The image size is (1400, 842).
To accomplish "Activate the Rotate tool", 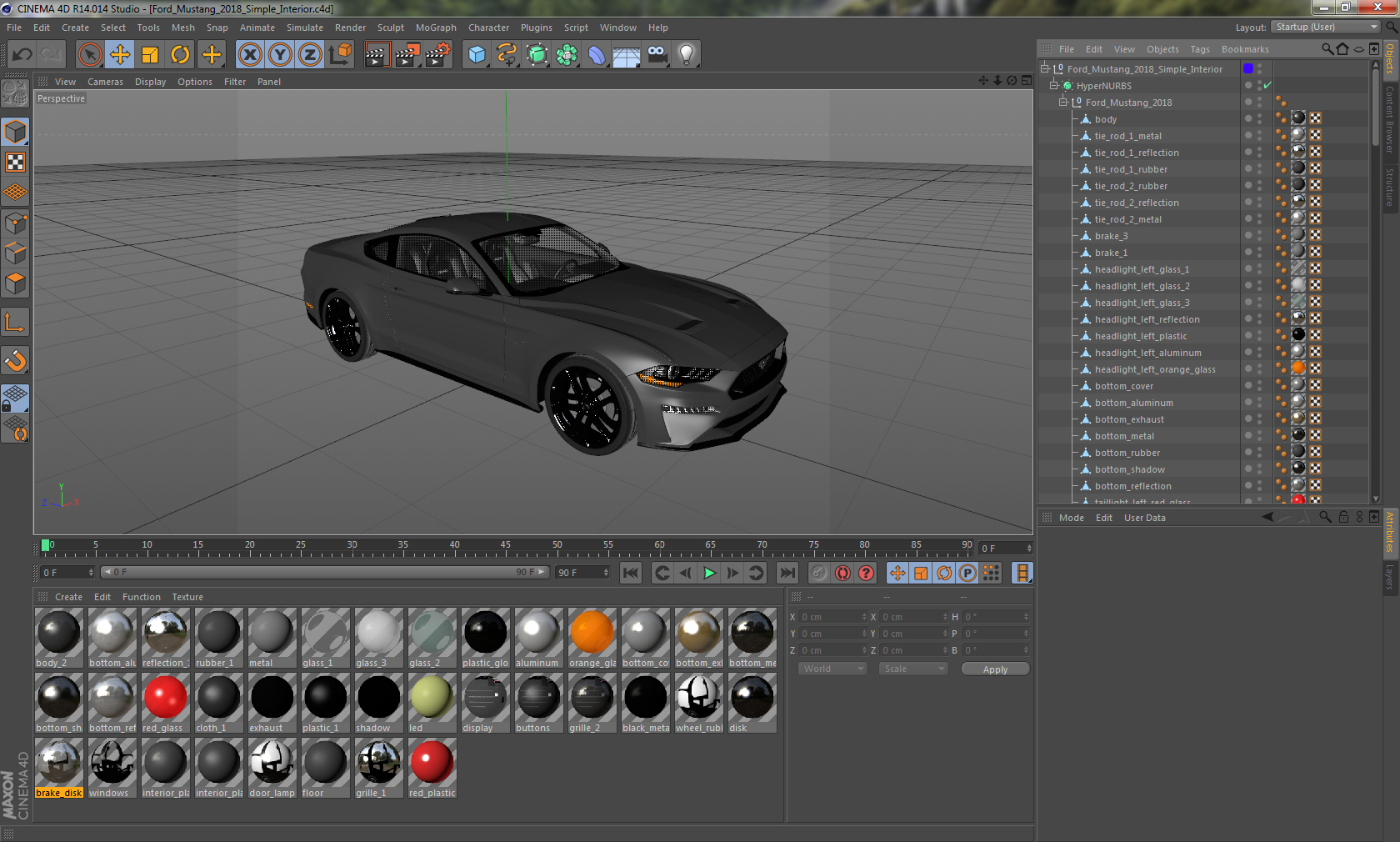I will 180,55.
